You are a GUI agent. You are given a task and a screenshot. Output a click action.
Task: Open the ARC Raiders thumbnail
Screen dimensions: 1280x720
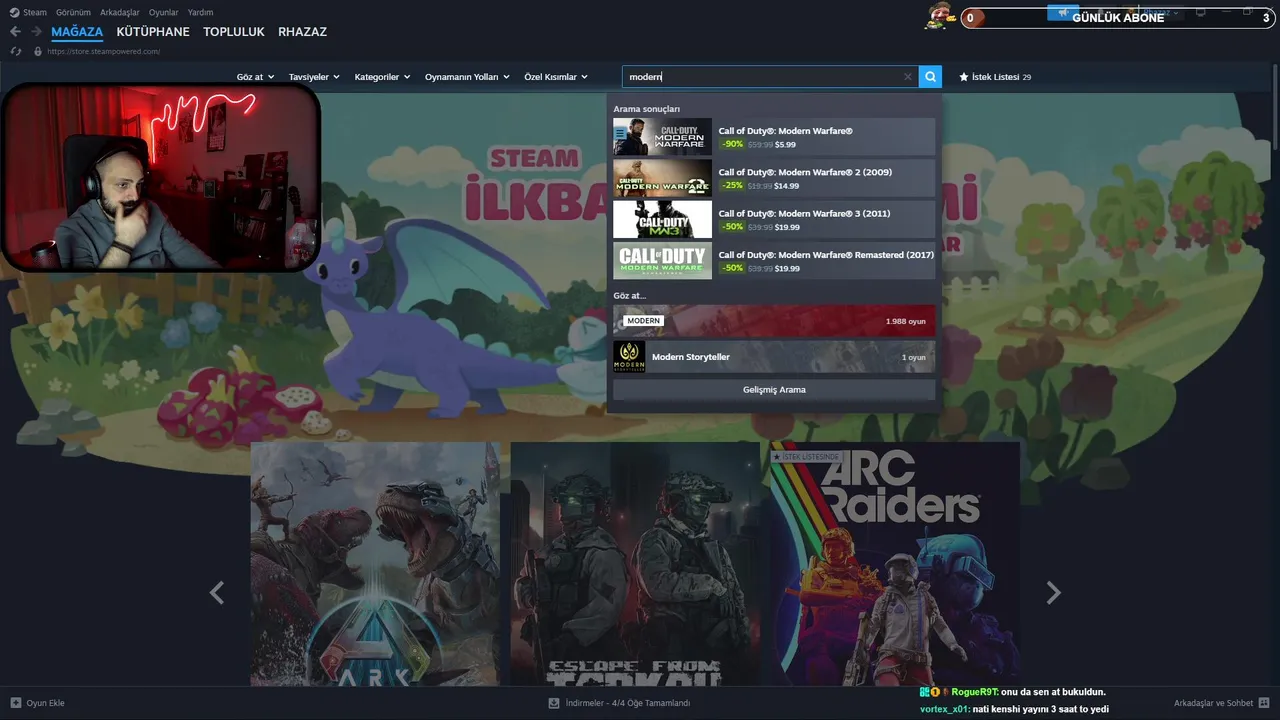pos(895,564)
